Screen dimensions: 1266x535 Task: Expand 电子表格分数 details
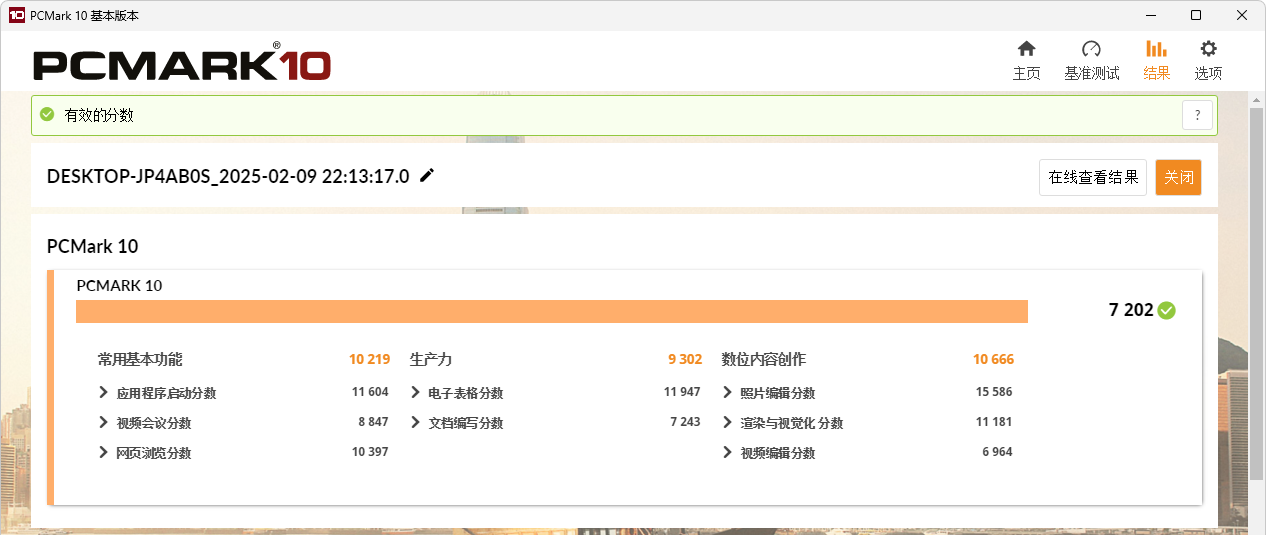[416, 392]
